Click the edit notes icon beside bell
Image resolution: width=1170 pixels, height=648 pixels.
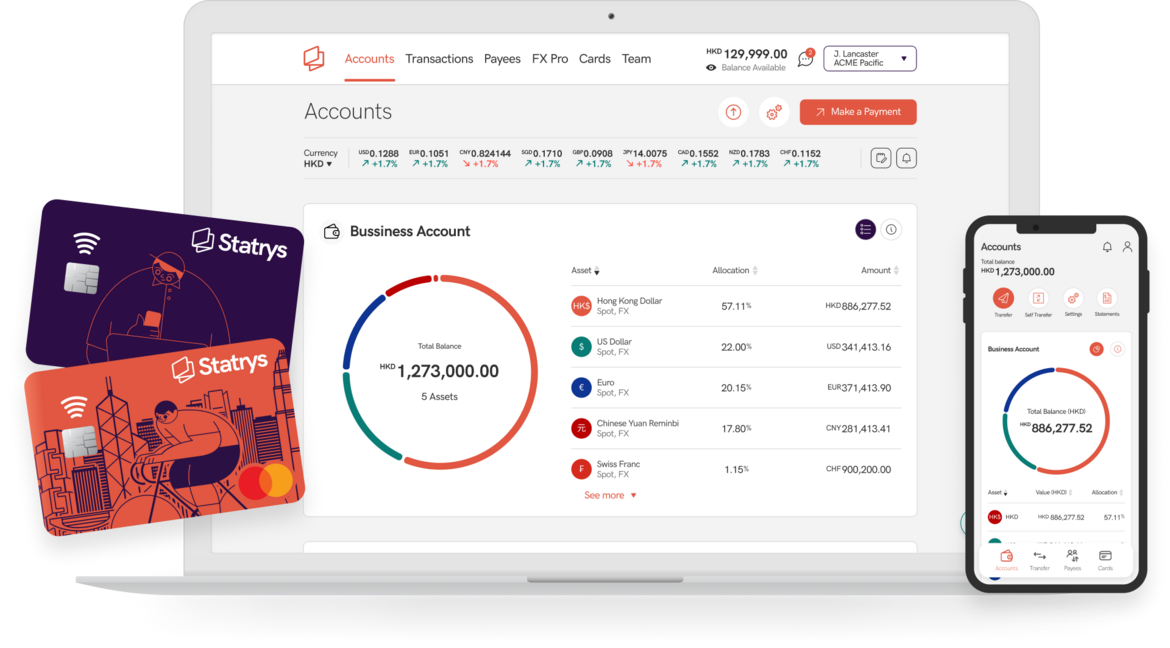click(880, 158)
